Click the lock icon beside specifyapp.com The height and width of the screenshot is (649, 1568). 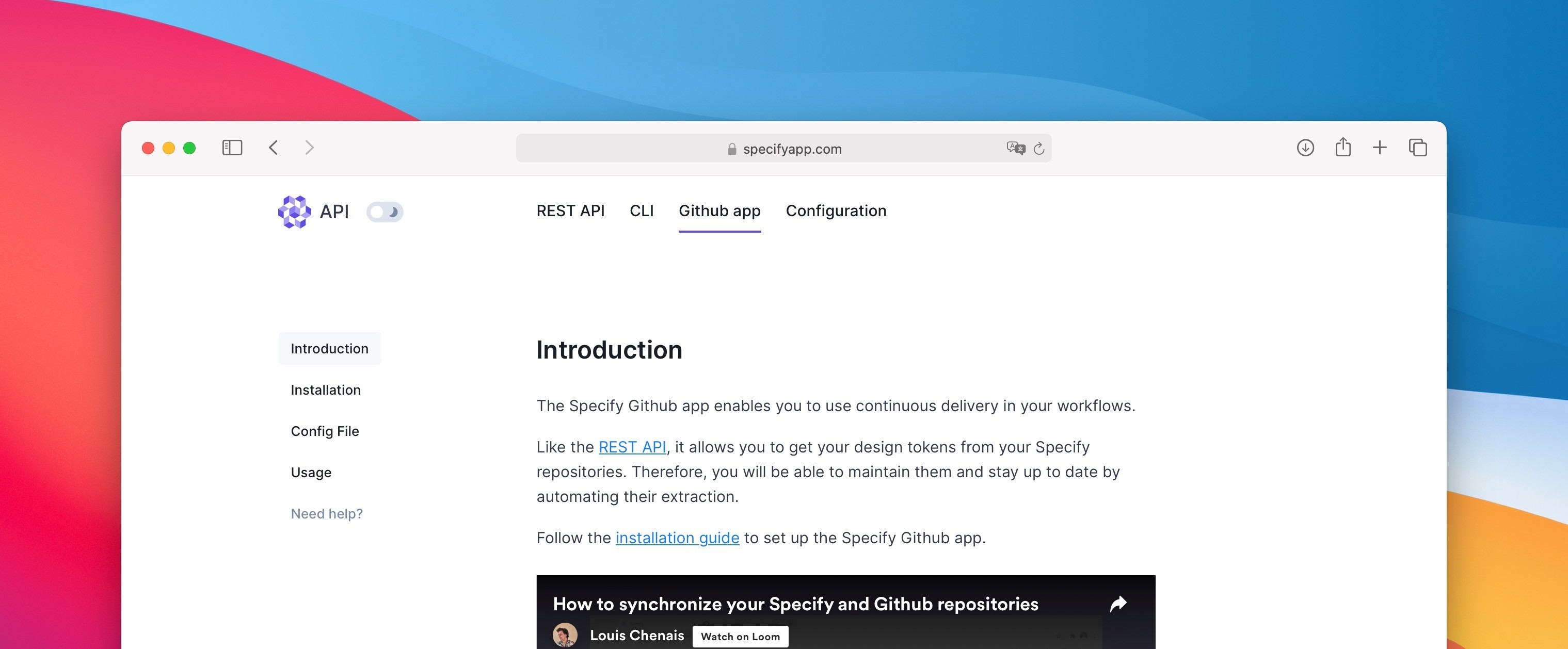[x=732, y=149]
